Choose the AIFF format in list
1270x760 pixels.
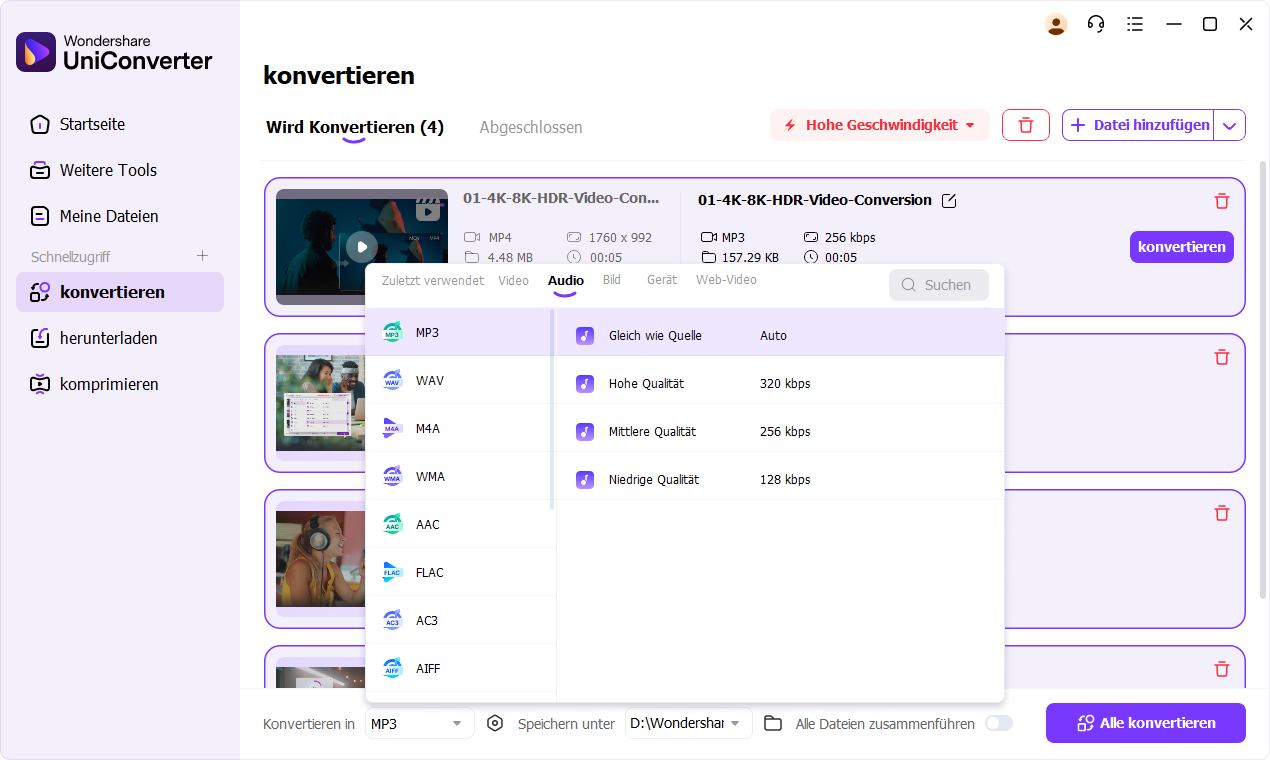coord(459,668)
